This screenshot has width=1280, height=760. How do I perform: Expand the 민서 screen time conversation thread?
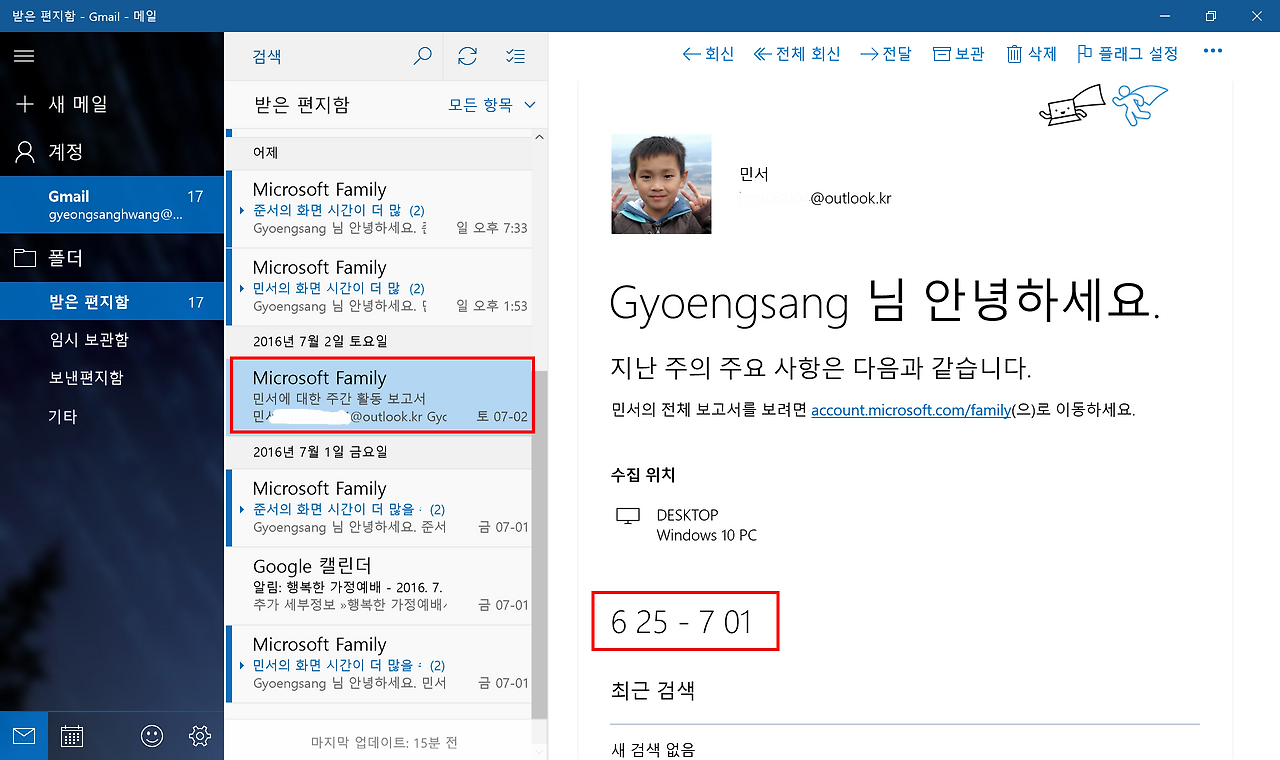(x=240, y=287)
